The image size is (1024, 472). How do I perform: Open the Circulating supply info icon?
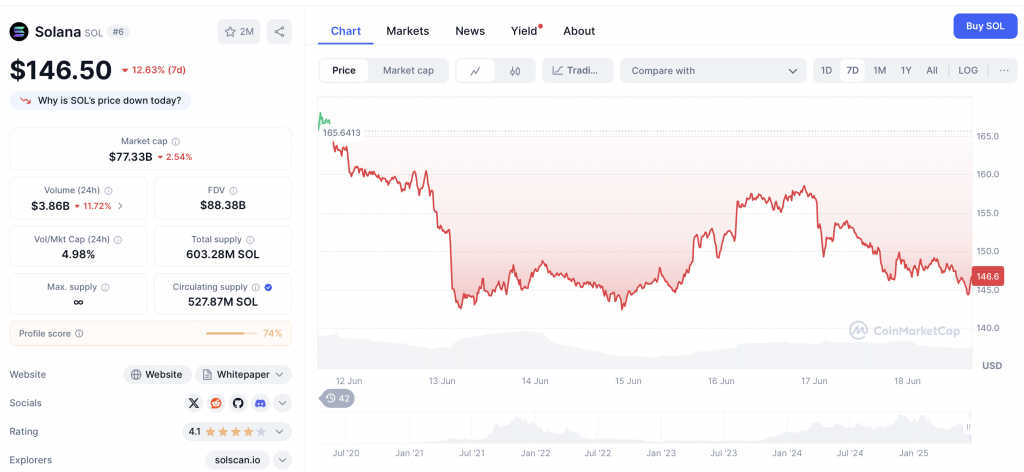tap(255, 287)
